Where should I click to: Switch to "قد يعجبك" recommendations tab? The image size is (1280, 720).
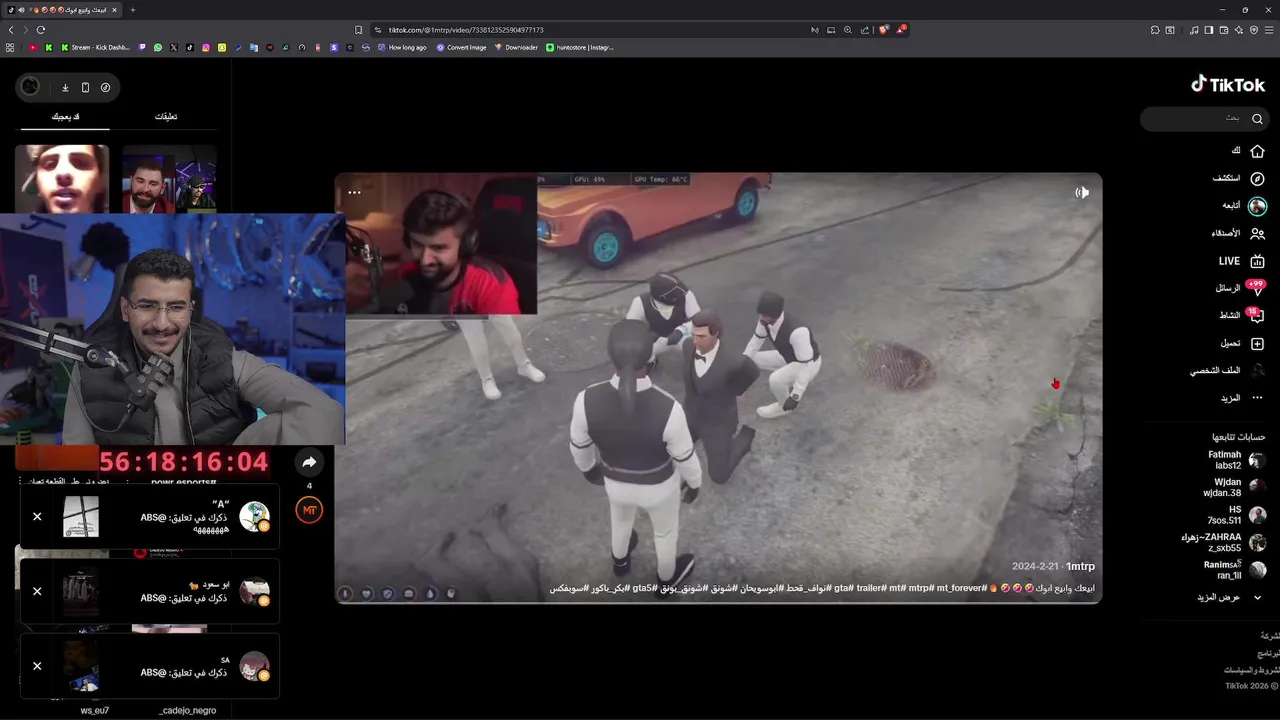point(65,117)
